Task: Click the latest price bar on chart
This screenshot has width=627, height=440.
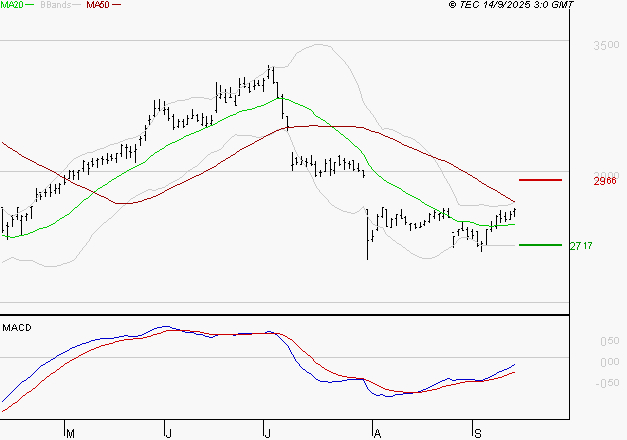Action: pyautogui.click(x=515, y=211)
